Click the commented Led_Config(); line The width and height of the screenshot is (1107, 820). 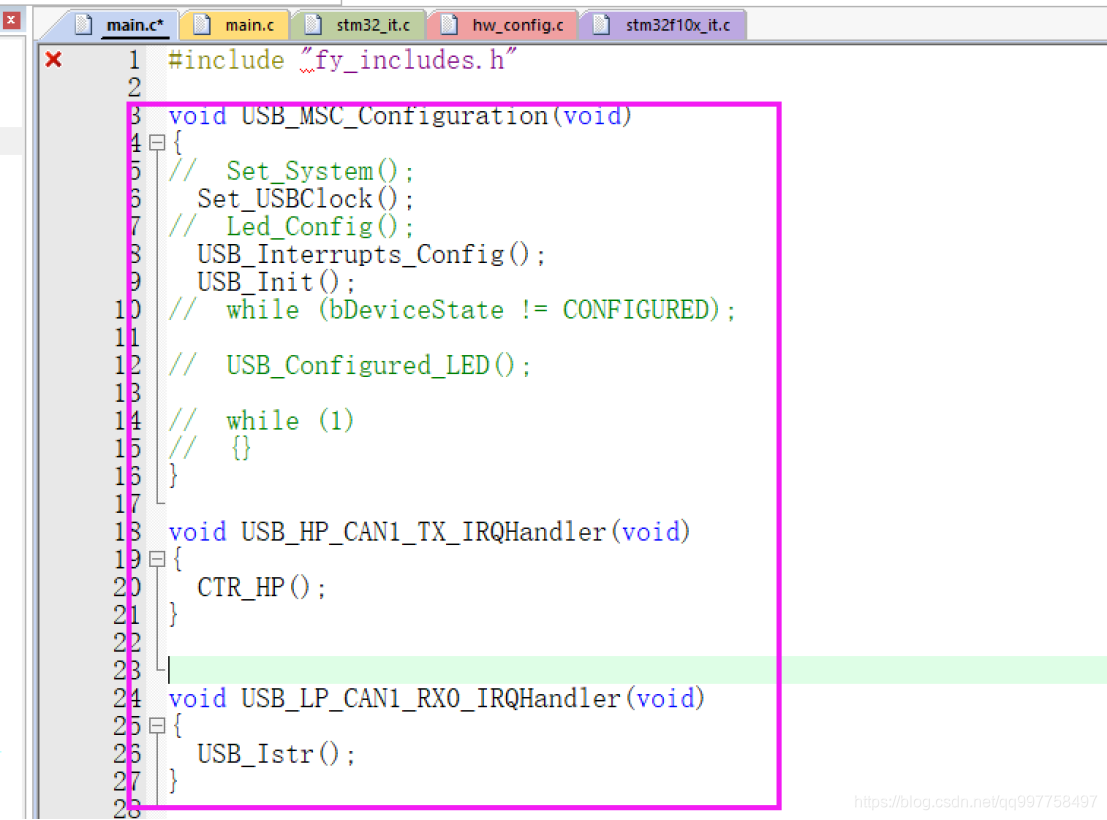pos(291,227)
